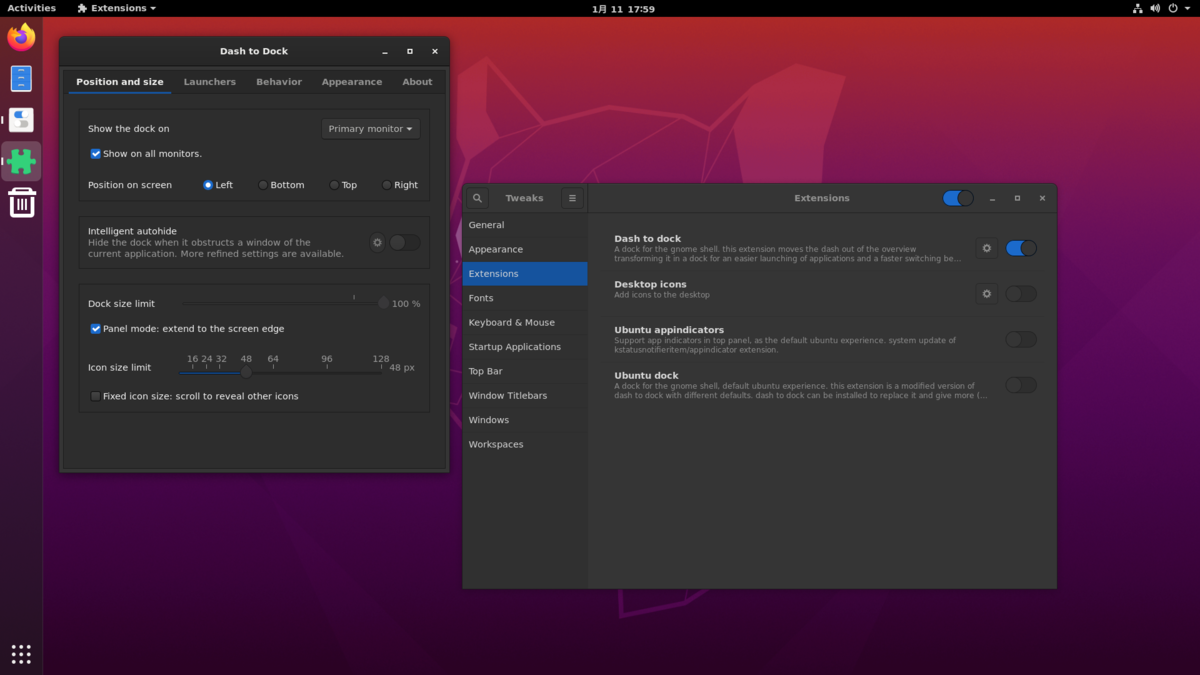This screenshot has width=1200, height=675.
Task: Switch to Position and size tab
Action: (120, 82)
